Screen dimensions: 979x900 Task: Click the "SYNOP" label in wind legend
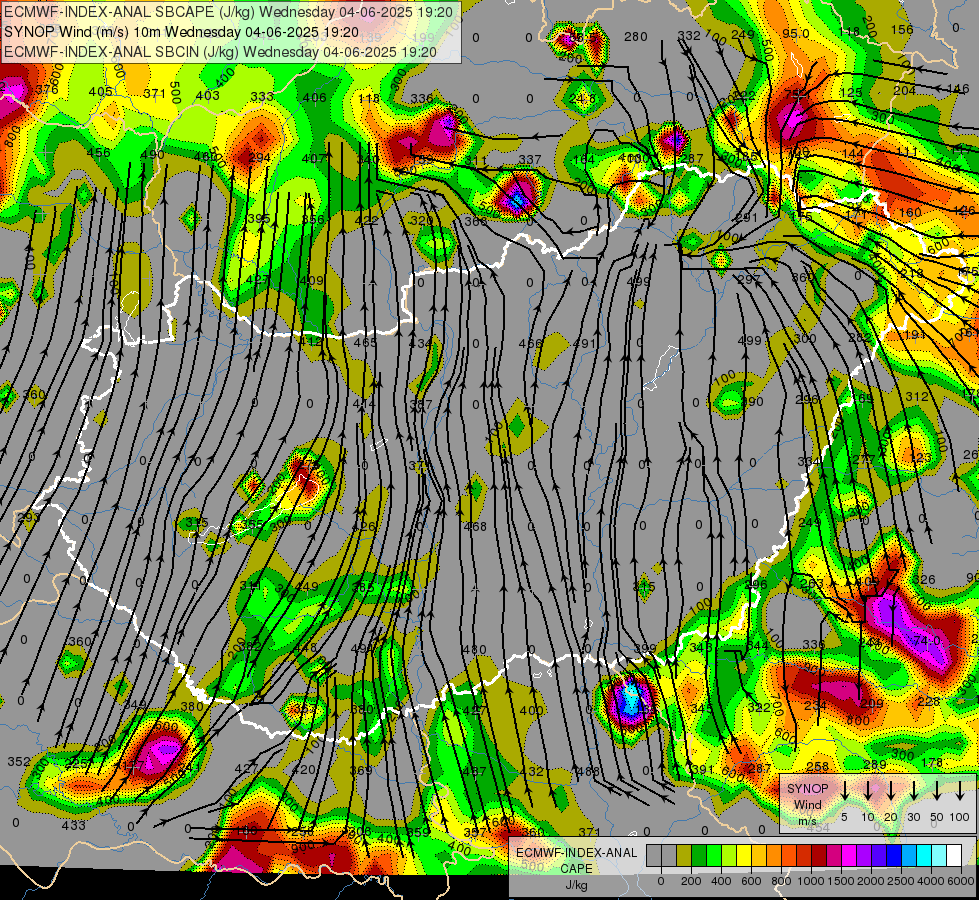pyautogui.click(x=807, y=789)
